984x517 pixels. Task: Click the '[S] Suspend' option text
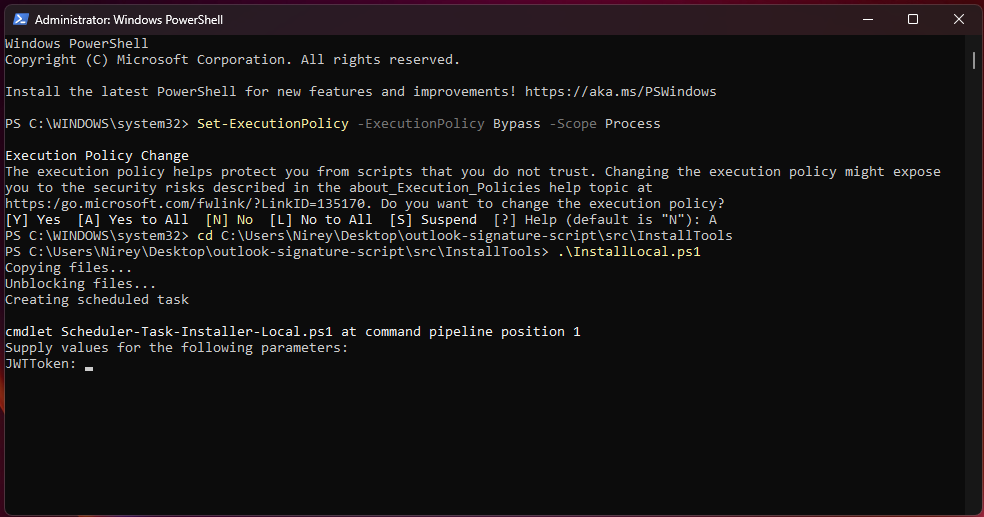433,220
